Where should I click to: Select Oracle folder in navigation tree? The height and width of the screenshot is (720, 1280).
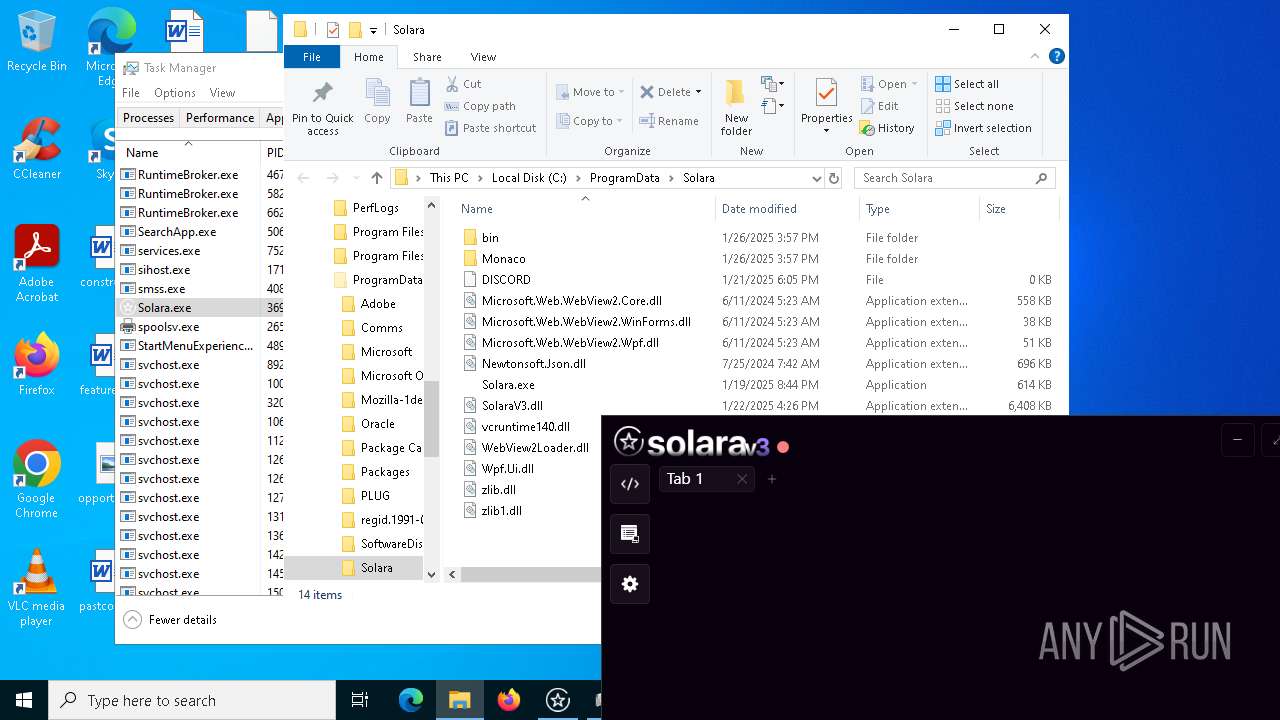pos(377,424)
